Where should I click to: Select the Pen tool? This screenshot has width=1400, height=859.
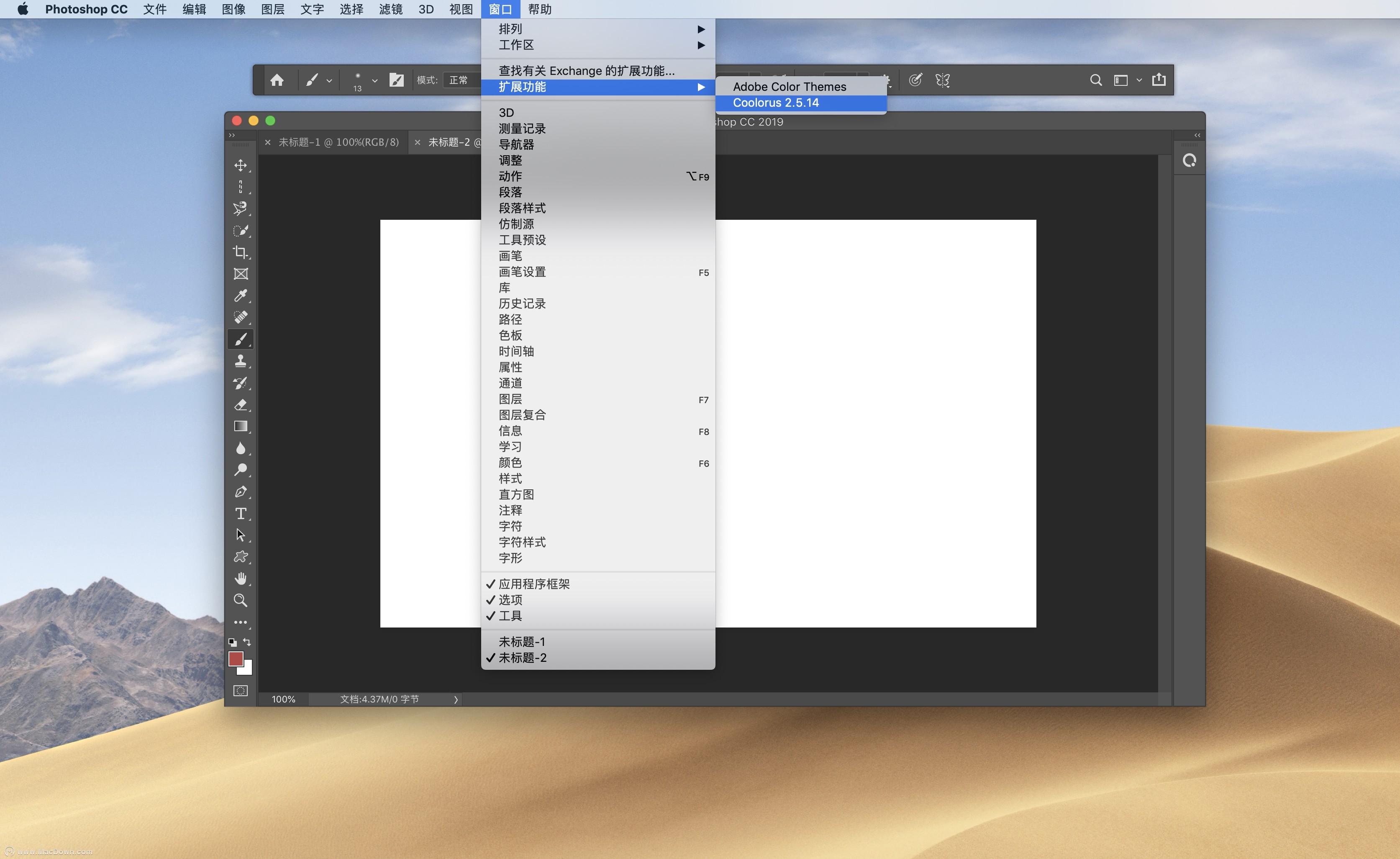tap(240, 492)
